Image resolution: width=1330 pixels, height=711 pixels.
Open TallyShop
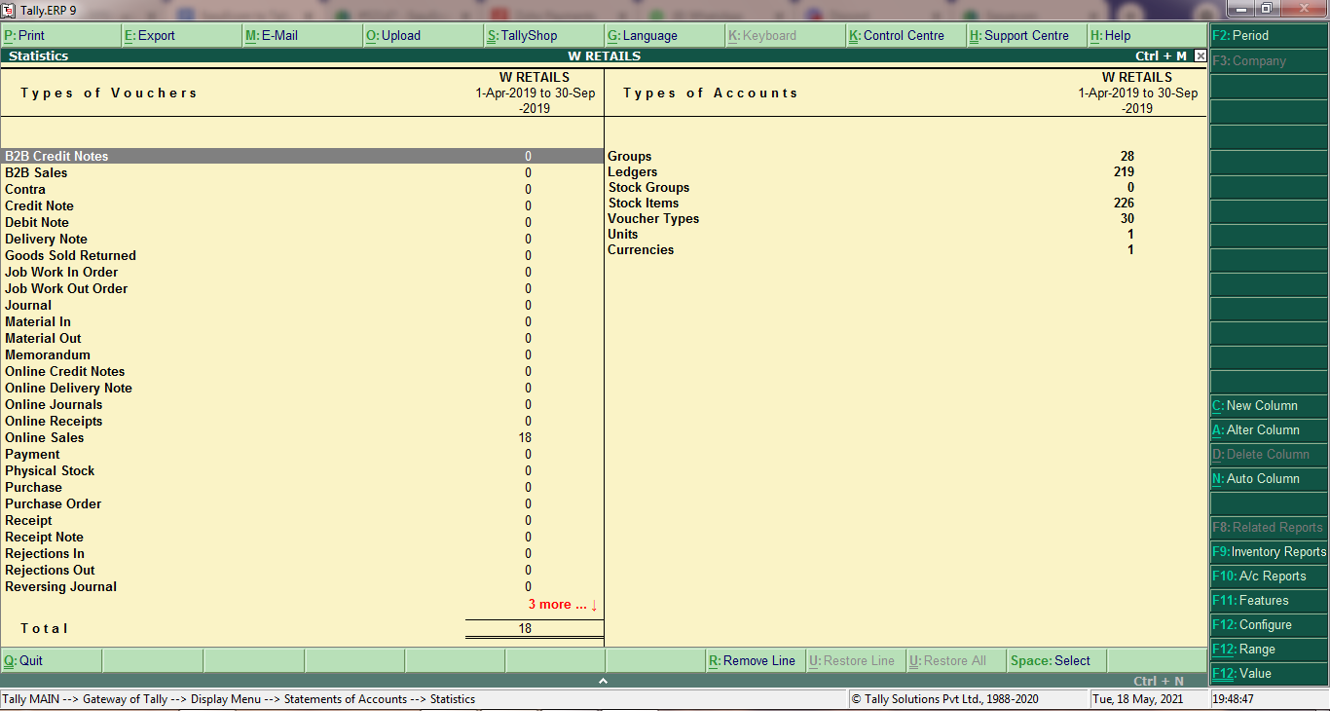click(x=544, y=35)
